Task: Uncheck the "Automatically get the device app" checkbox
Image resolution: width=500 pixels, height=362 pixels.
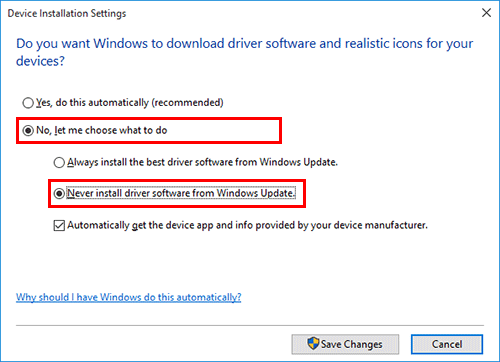Action: [59, 225]
